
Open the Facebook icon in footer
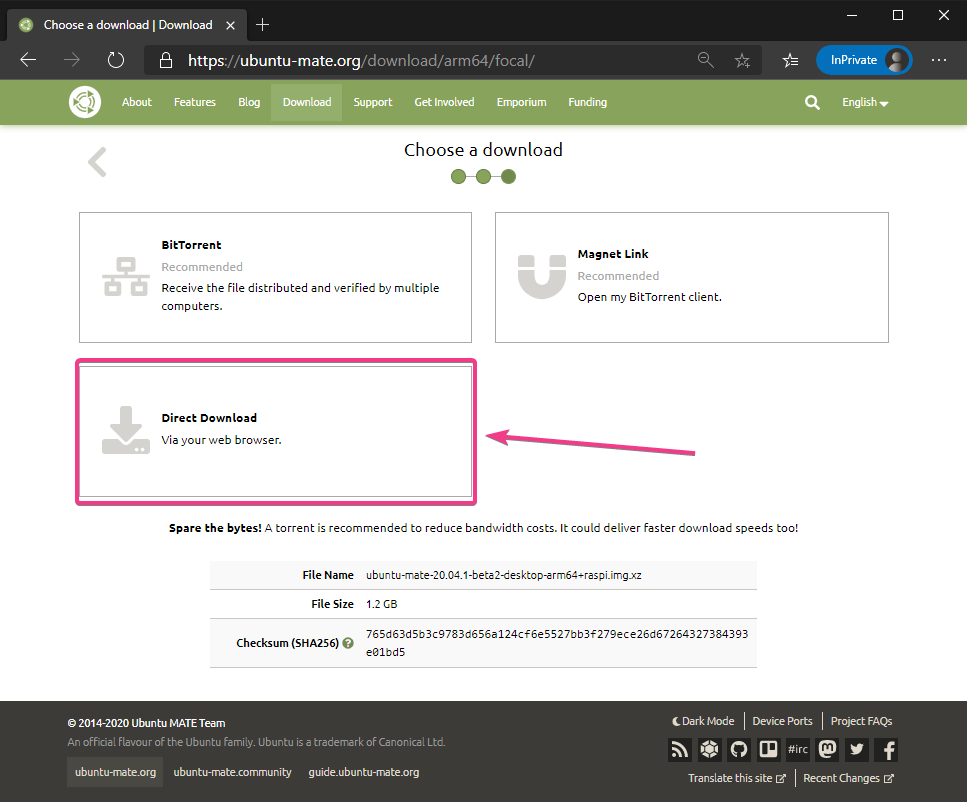(886, 750)
